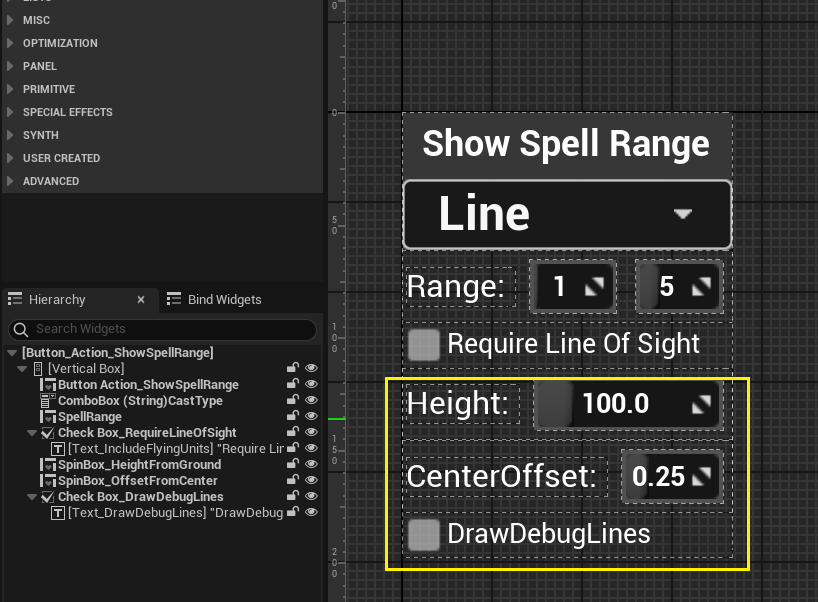Click the CenterOffset spin box showing 0.25
The height and width of the screenshot is (602, 818).
coord(672,476)
